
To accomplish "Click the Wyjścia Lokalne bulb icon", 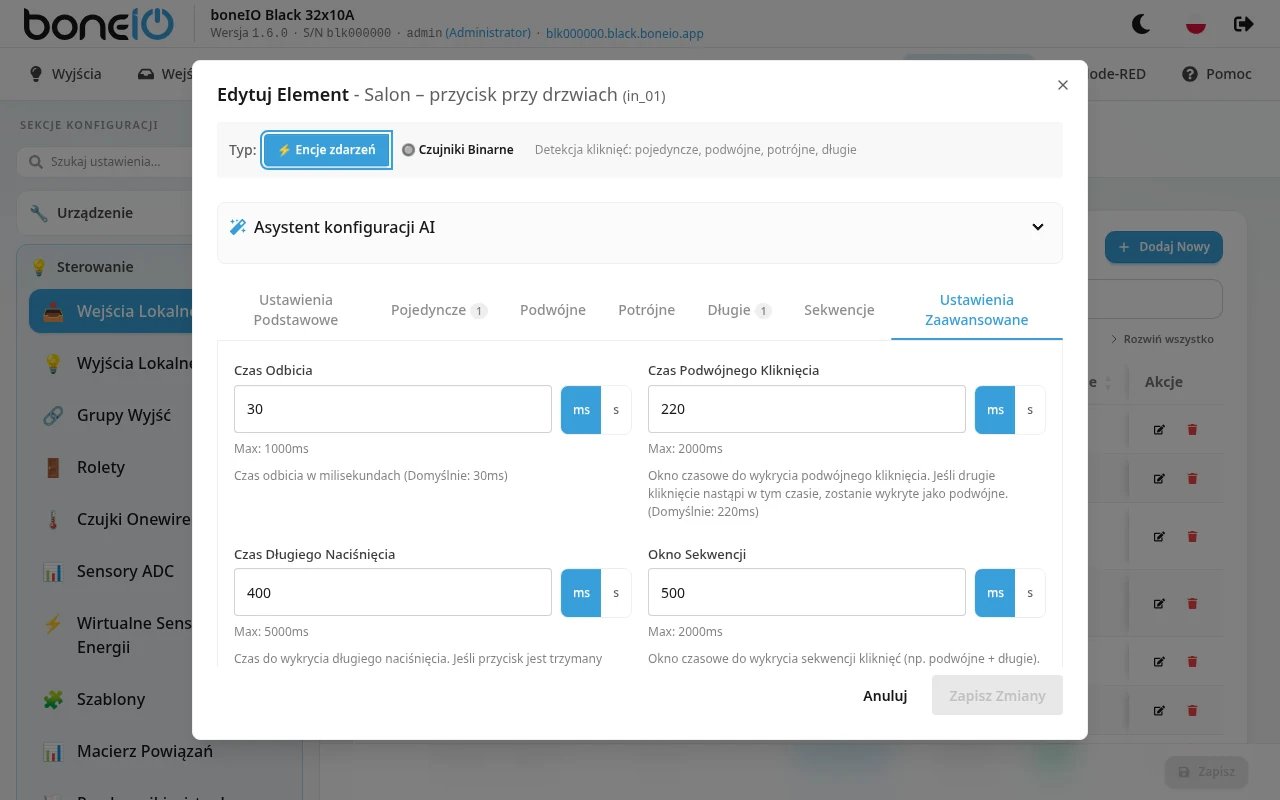I will 54,363.
